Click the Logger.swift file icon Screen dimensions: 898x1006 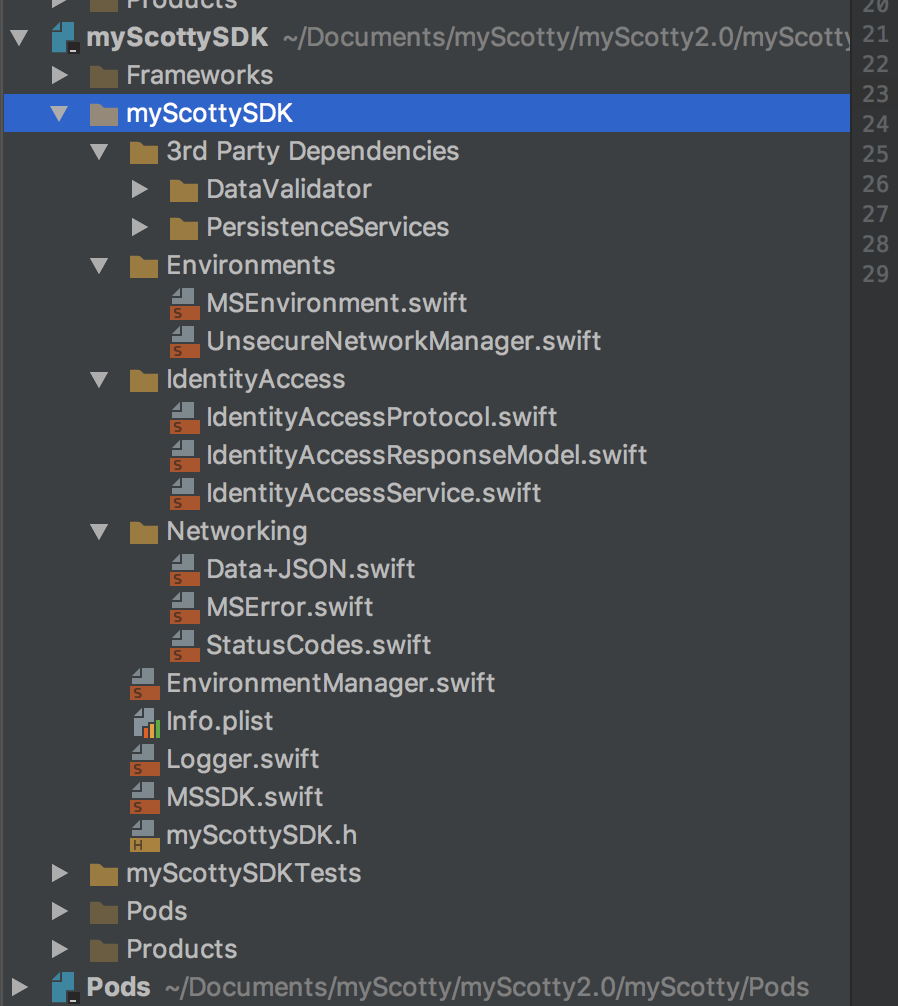pyautogui.click(x=144, y=760)
